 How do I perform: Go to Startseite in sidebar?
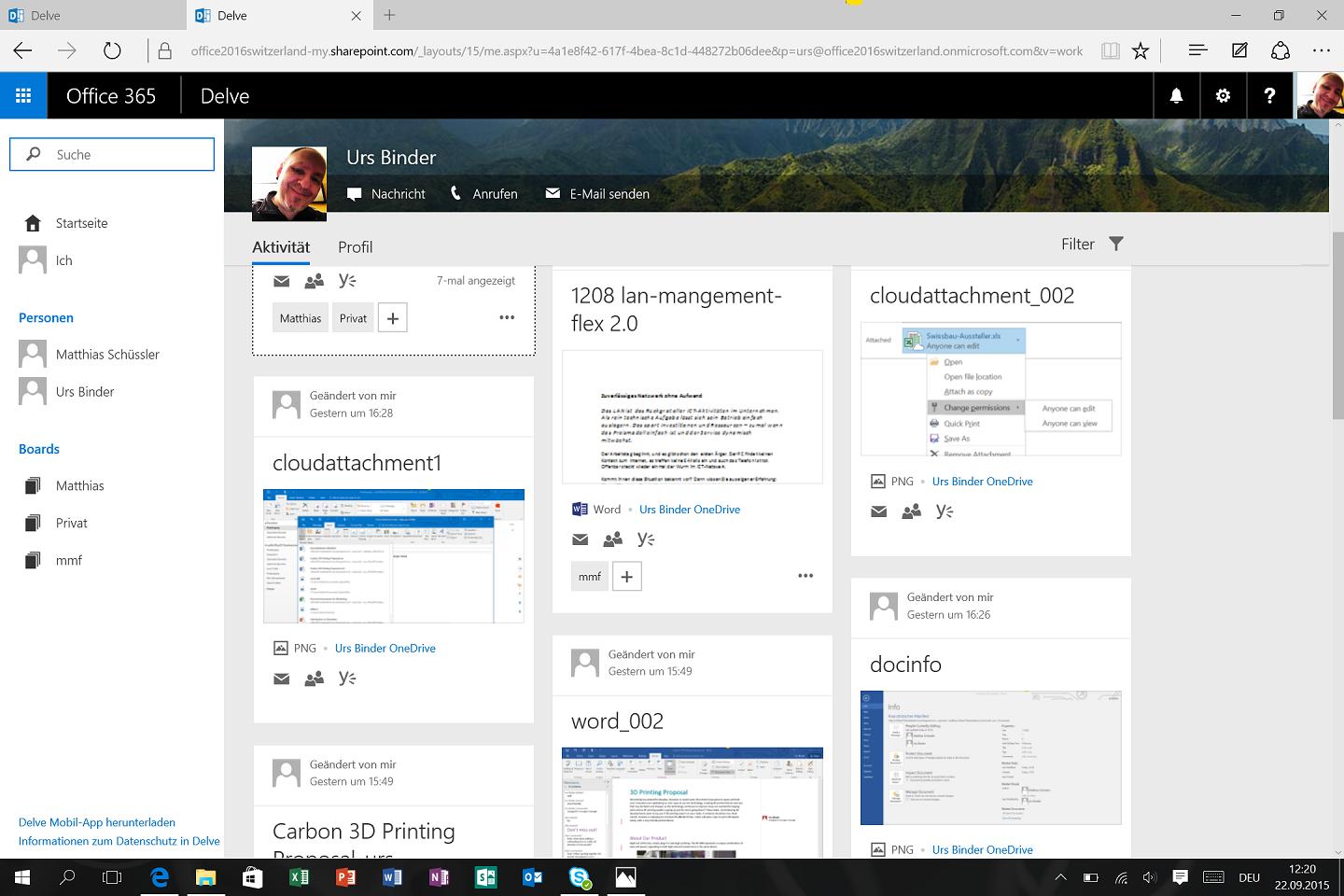81,223
